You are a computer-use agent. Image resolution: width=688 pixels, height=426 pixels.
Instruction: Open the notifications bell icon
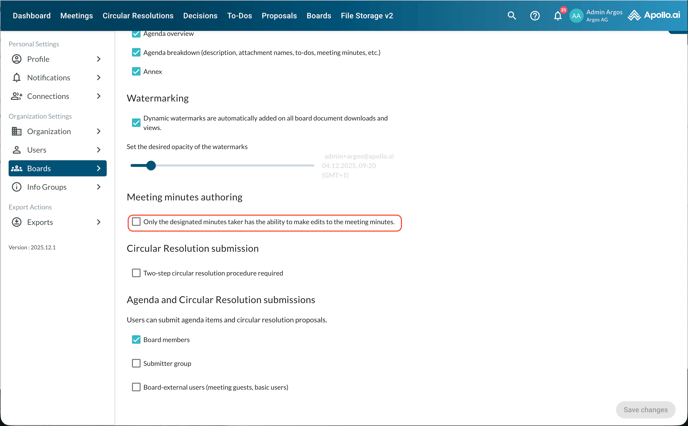click(558, 16)
